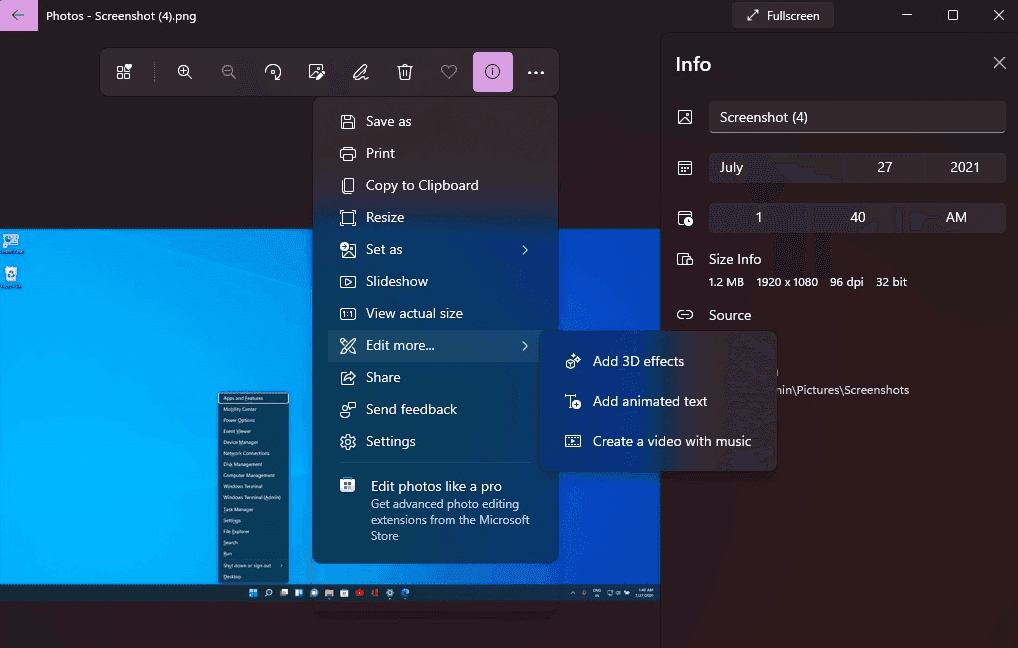Open the minute picker showing 40
Viewport: 1018px width, 648px height.
(858, 218)
